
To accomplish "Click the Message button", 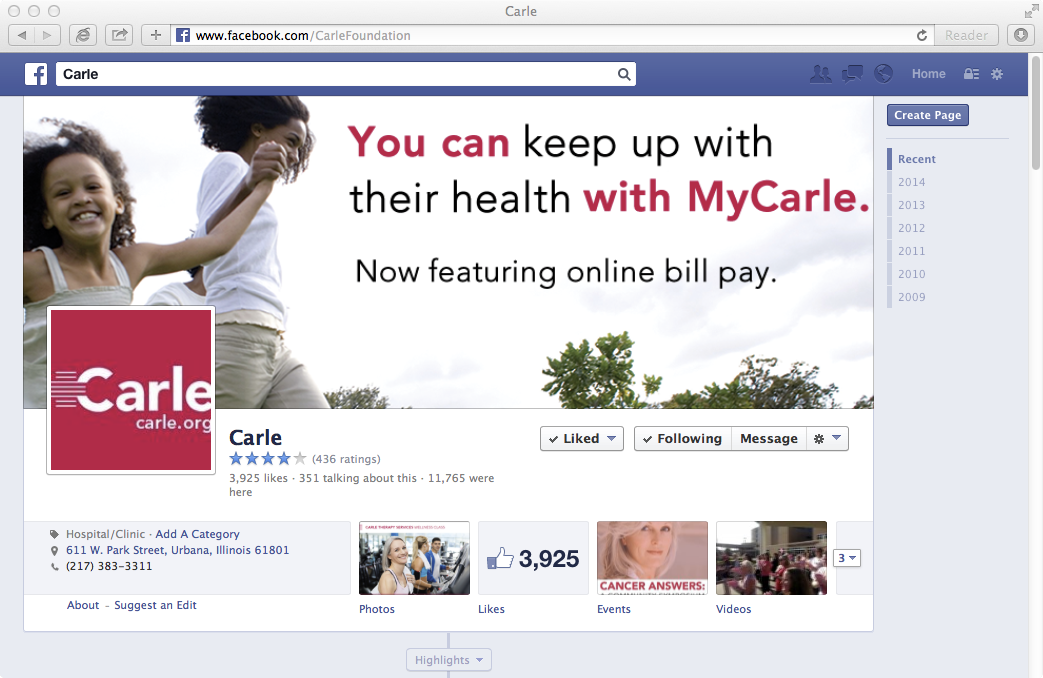I will (769, 438).
